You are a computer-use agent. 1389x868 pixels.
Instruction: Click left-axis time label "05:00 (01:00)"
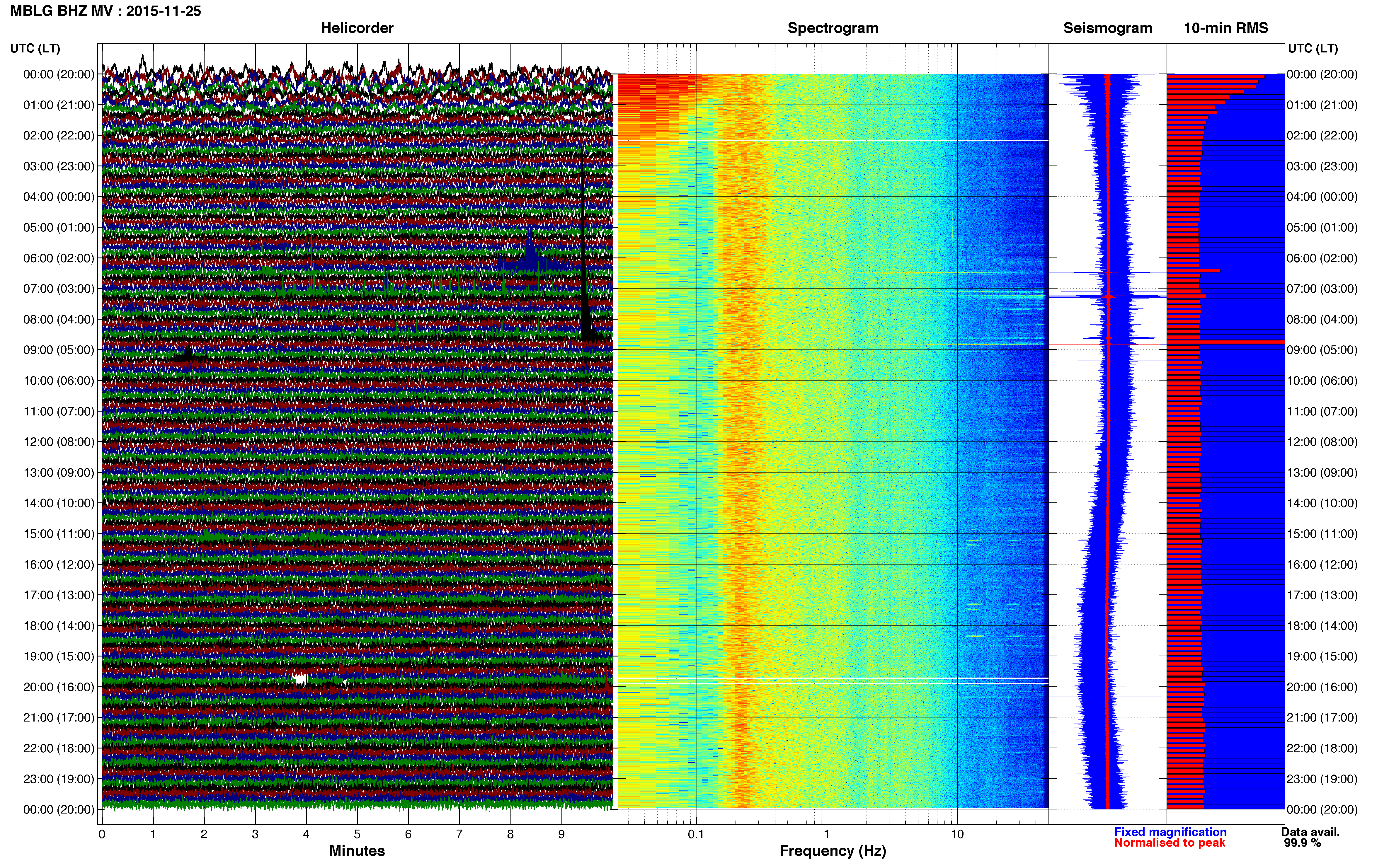[x=59, y=227]
